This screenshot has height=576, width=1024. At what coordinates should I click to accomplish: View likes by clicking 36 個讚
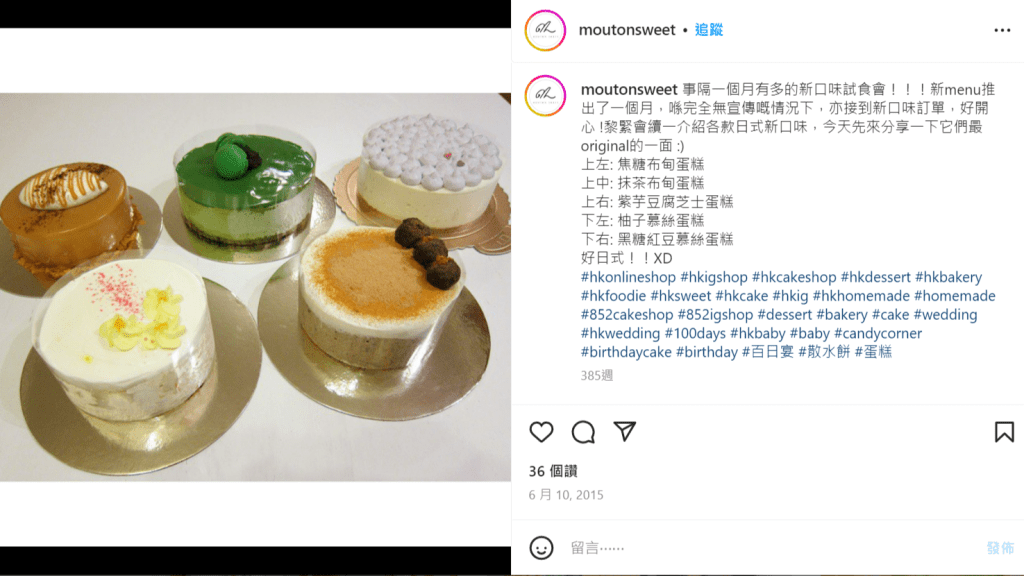coord(553,471)
